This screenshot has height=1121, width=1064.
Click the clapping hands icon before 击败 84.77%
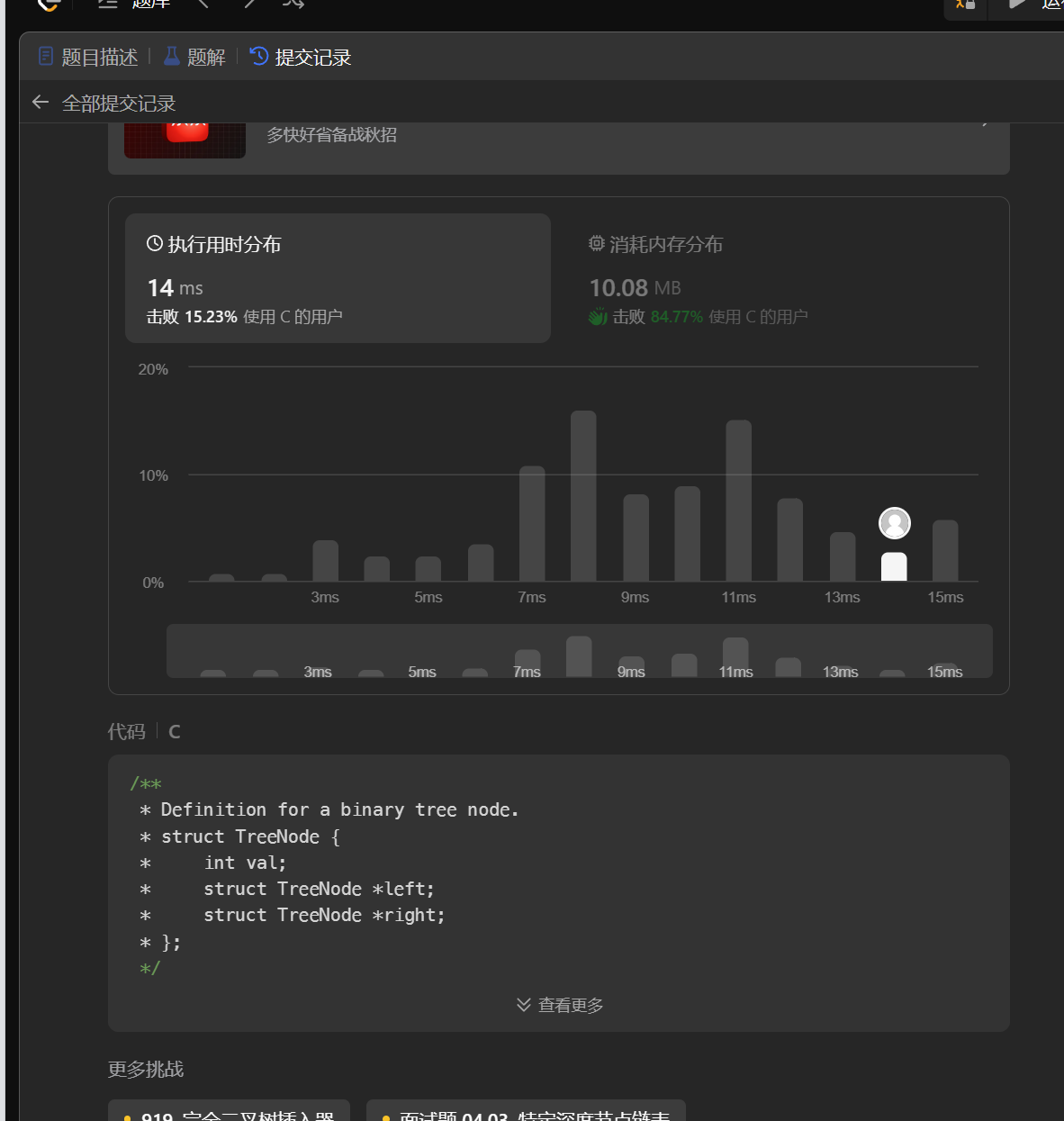pos(598,316)
